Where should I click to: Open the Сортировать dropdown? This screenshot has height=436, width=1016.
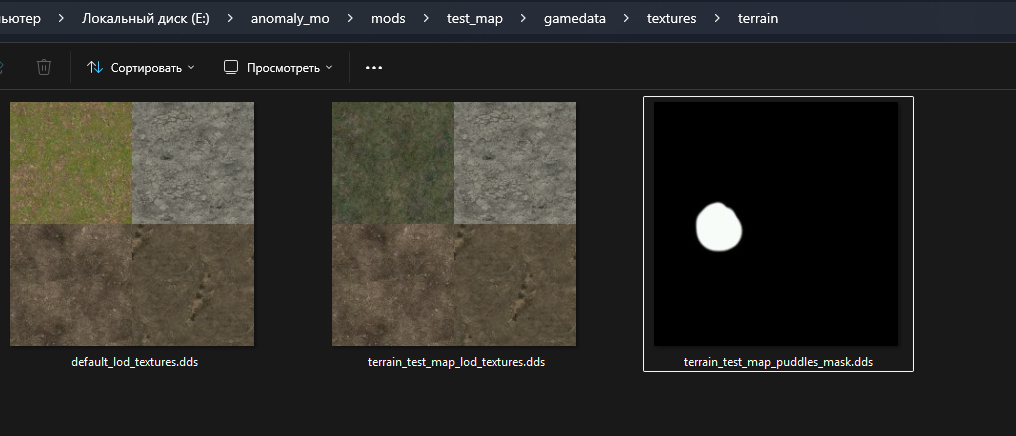pos(141,67)
